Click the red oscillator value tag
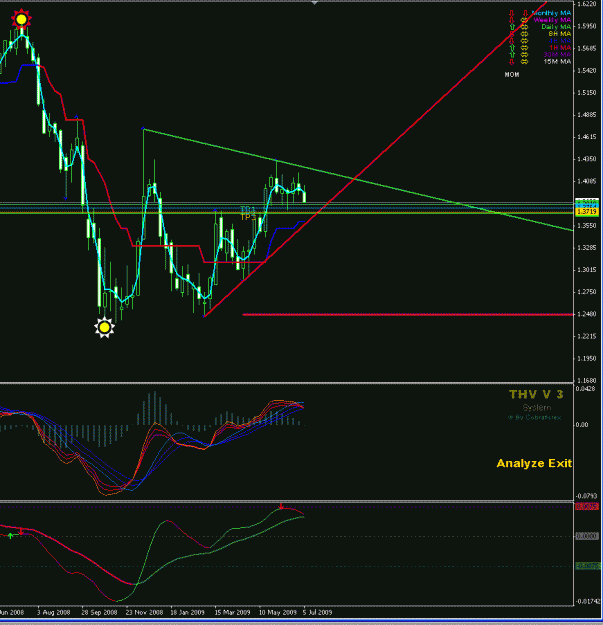The width and height of the screenshot is (603, 625). 587,506
